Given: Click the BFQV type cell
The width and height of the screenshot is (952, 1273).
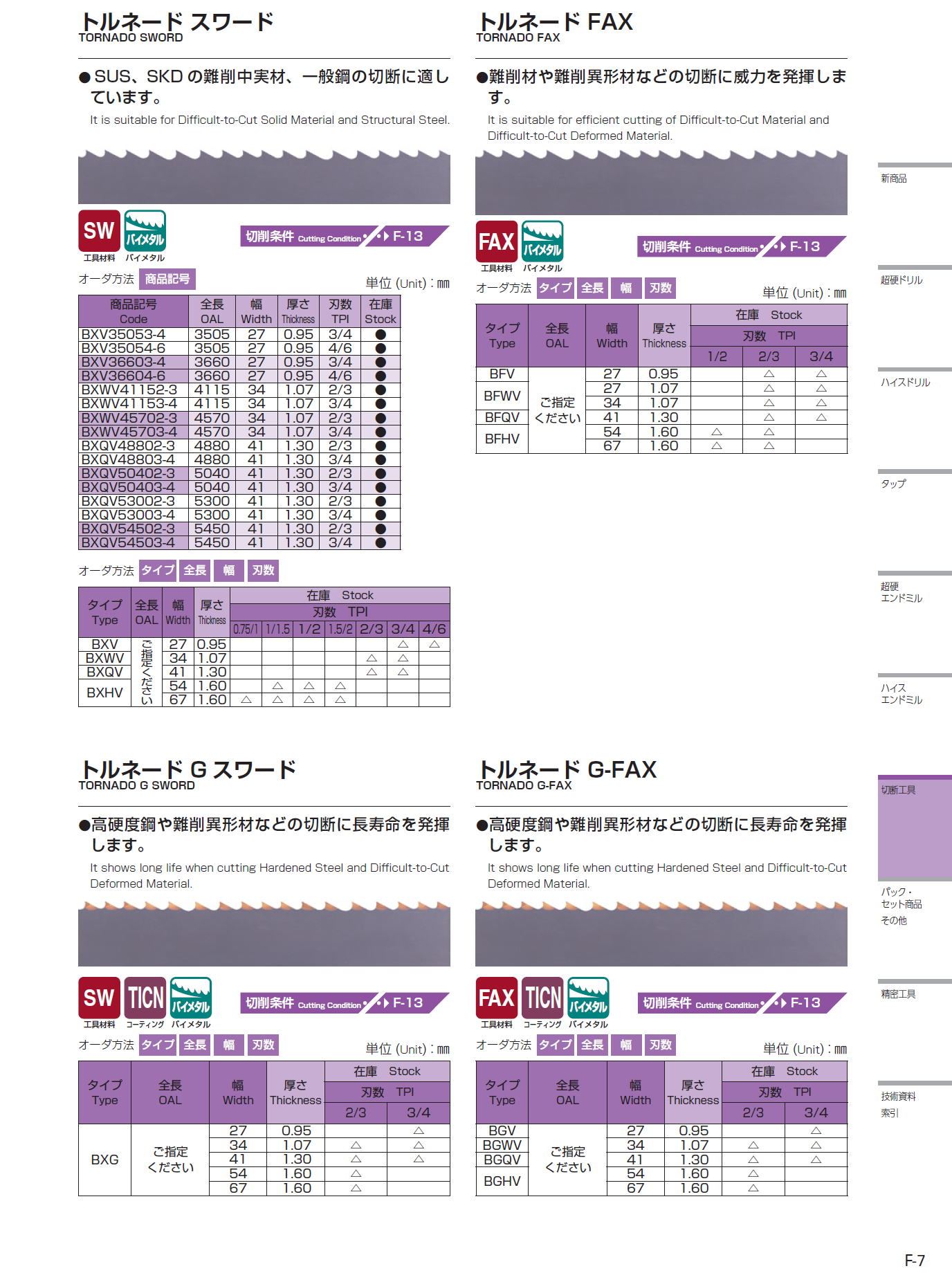Looking at the screenshot, I should tap(502, 417).
